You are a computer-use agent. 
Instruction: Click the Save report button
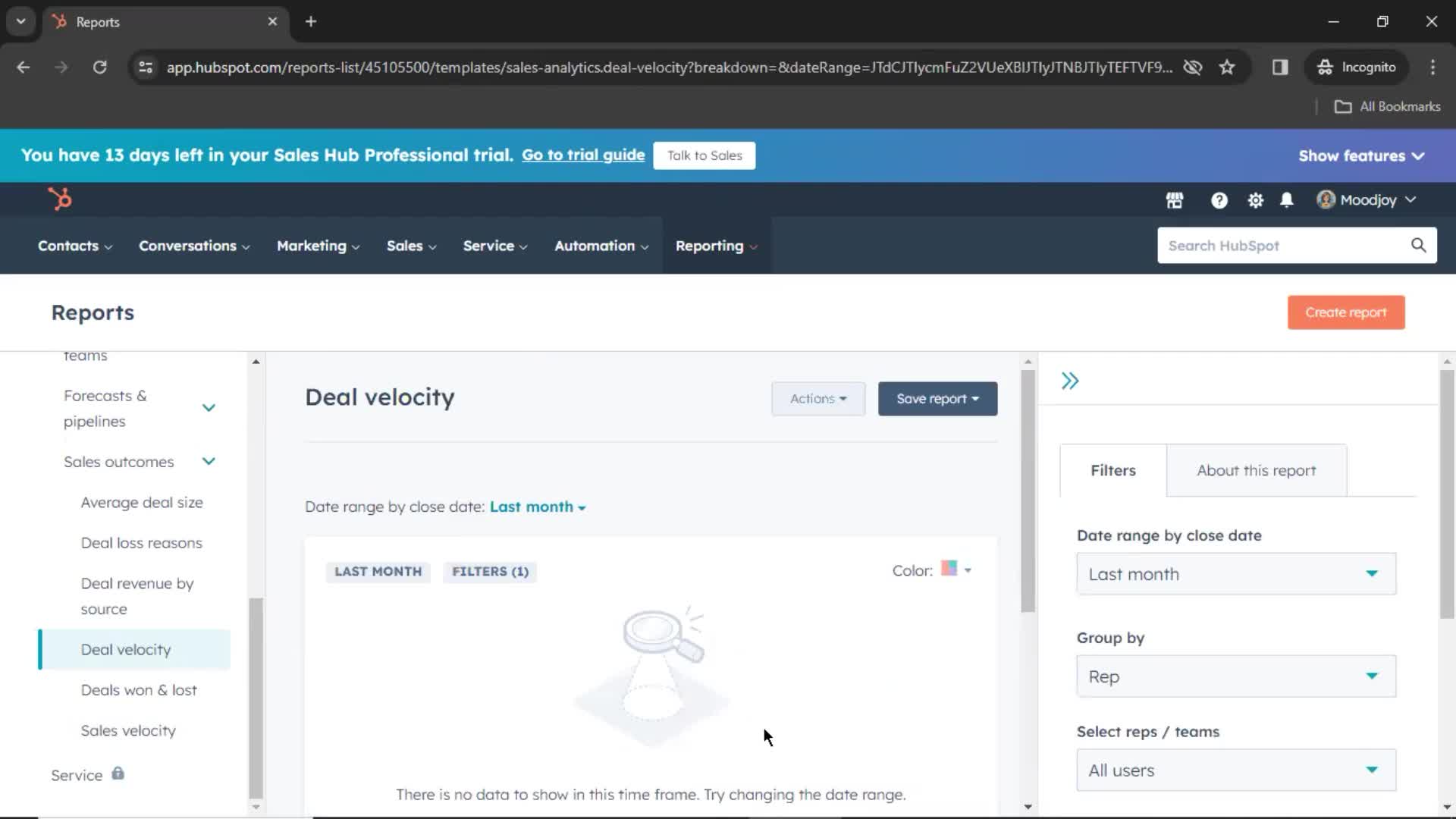click(x=937, y=398)
